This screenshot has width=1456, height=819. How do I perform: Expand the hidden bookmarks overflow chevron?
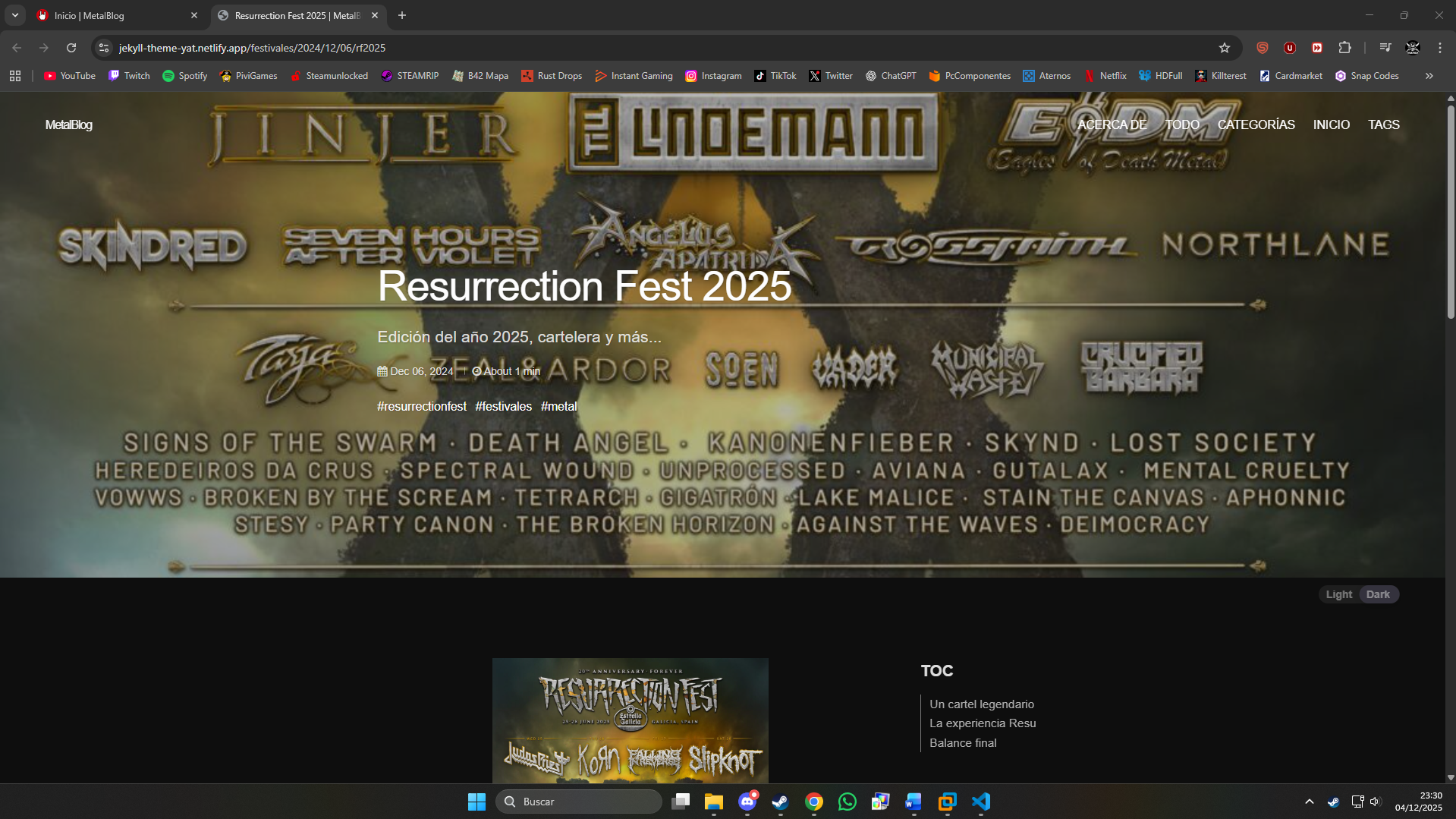(1429, 76)
